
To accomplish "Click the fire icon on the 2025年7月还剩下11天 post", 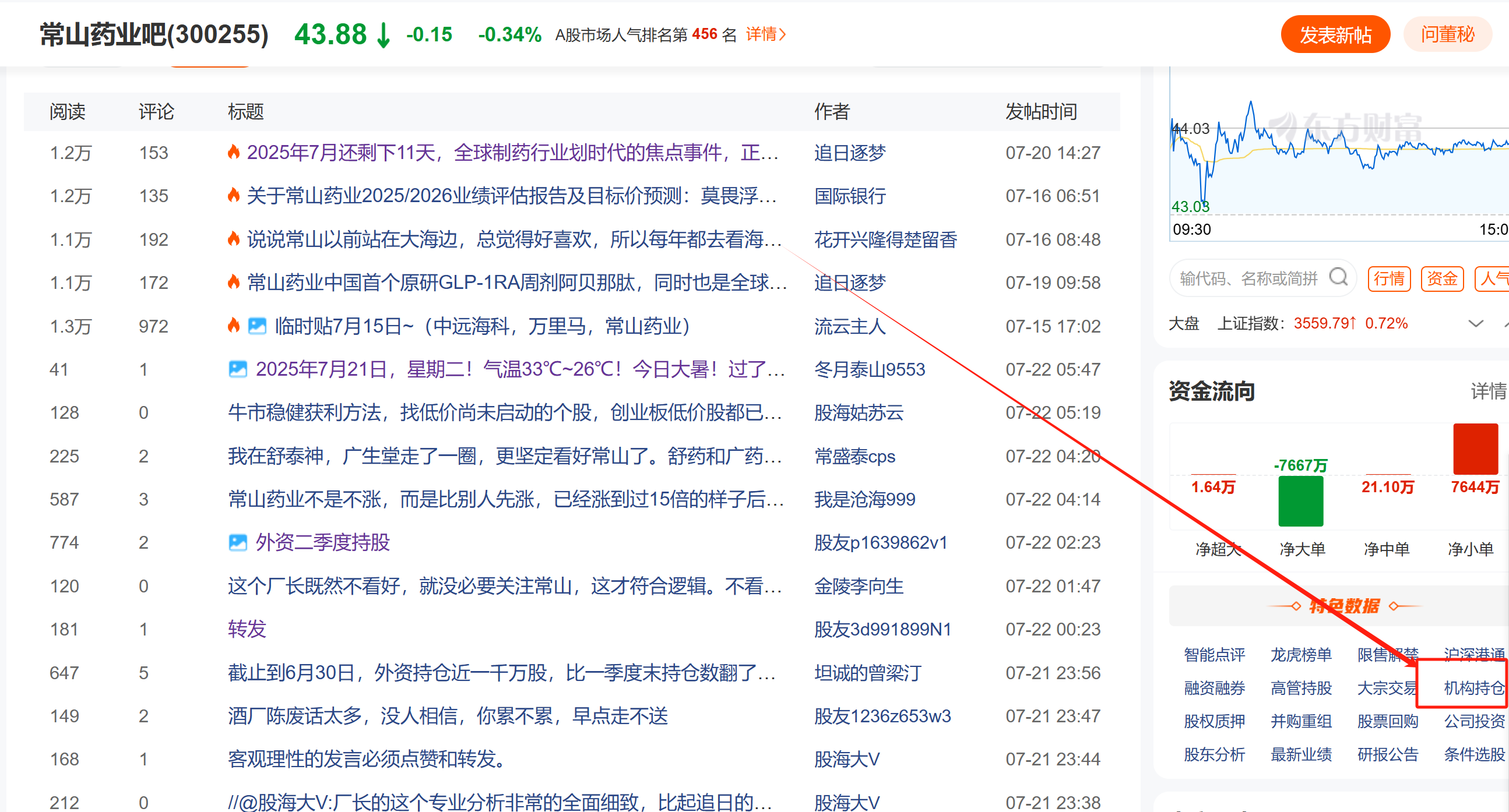I will (x=234, y=152).
